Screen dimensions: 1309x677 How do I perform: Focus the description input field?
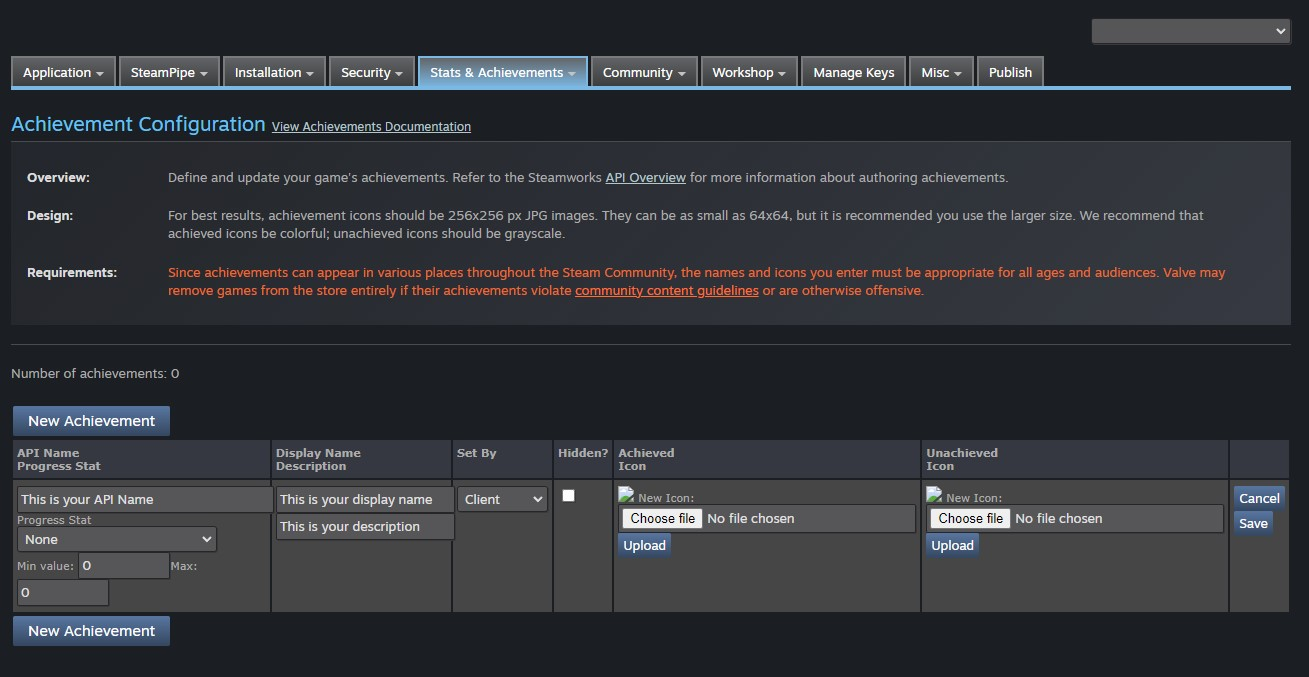tap(365, 526)
